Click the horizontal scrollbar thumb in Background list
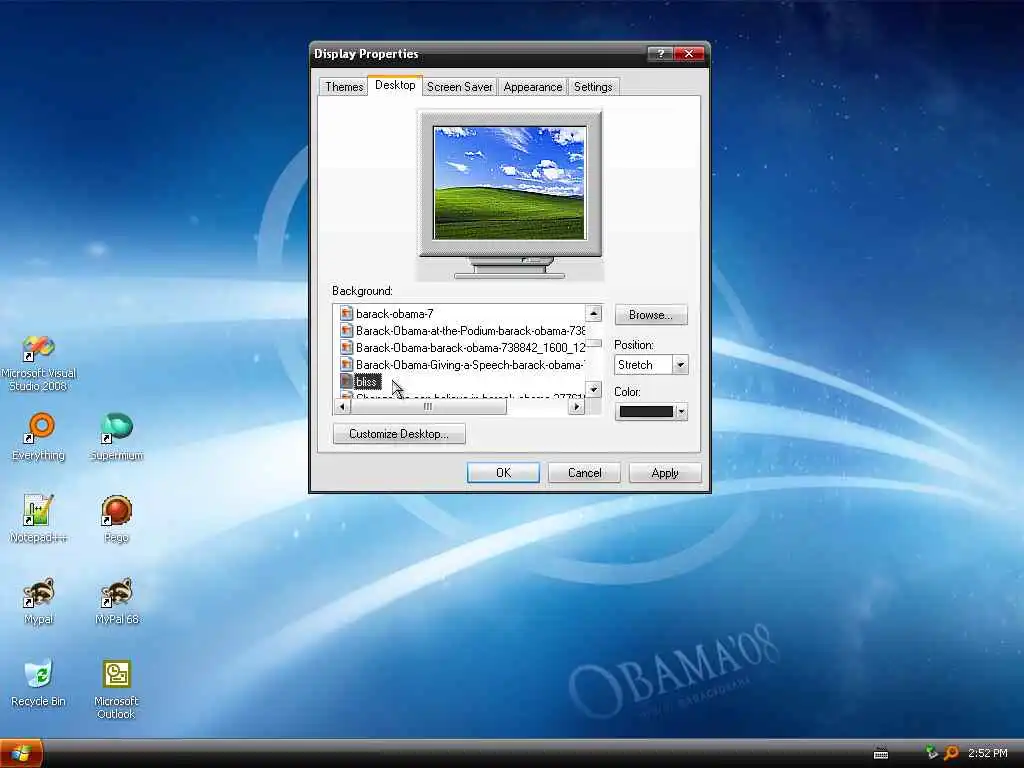This screenshot has height=768, width=1024. coord(428,406)
